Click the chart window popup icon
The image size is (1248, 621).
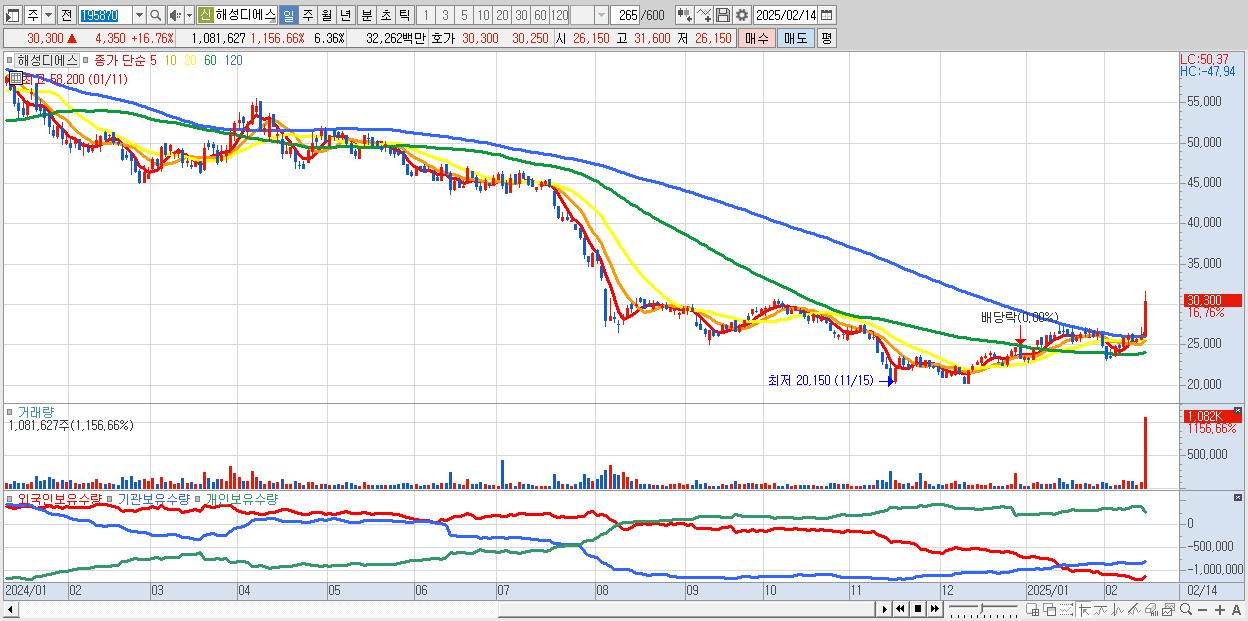[x=1169, y=609]
